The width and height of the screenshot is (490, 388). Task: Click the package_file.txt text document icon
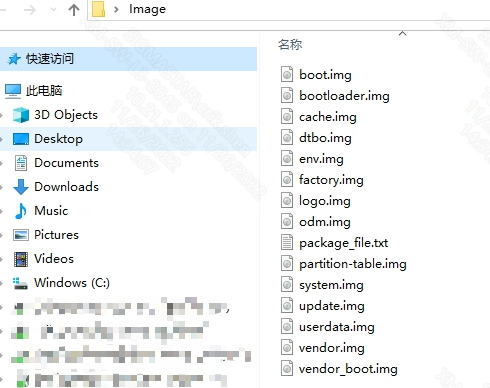click(x=287, y=242)
